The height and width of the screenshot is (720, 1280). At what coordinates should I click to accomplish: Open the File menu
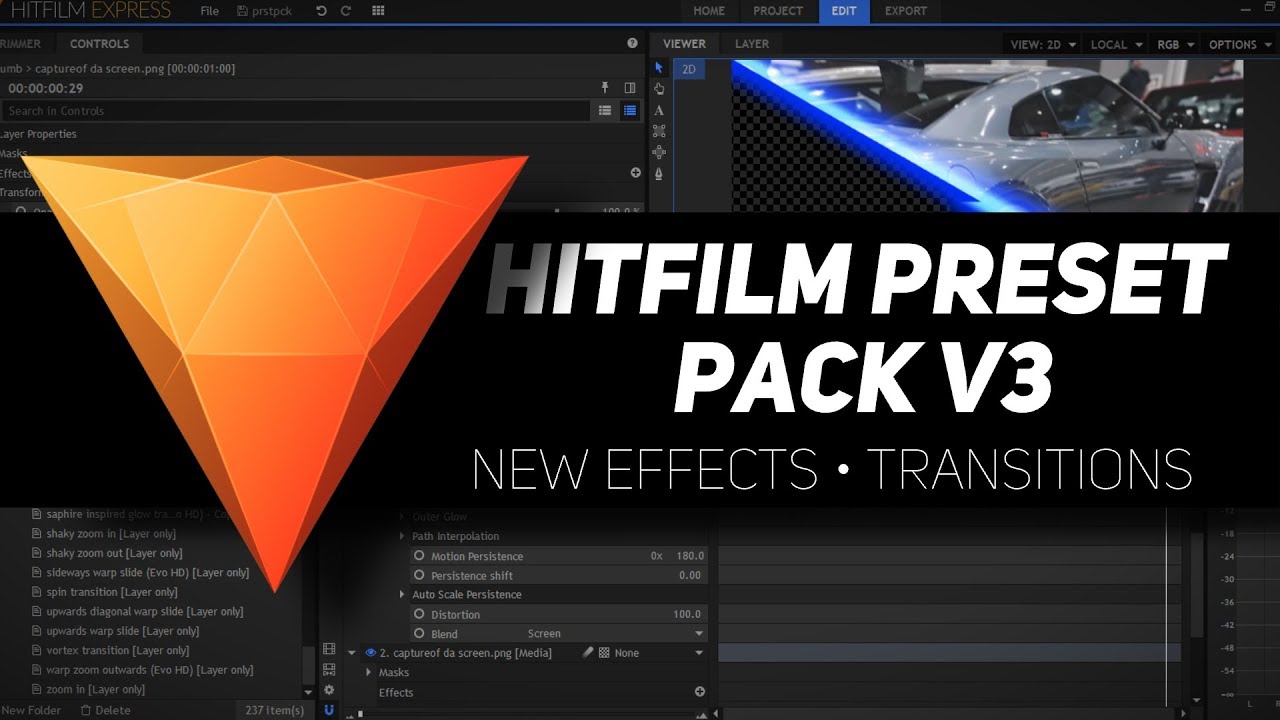click(209, 11)
